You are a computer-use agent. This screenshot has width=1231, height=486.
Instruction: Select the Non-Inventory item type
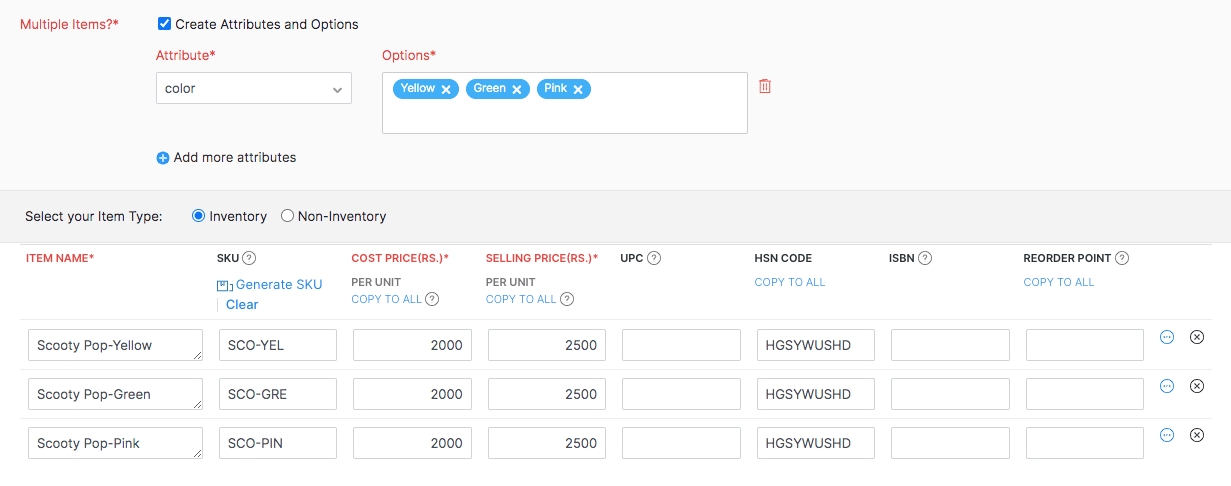[288, 216]
